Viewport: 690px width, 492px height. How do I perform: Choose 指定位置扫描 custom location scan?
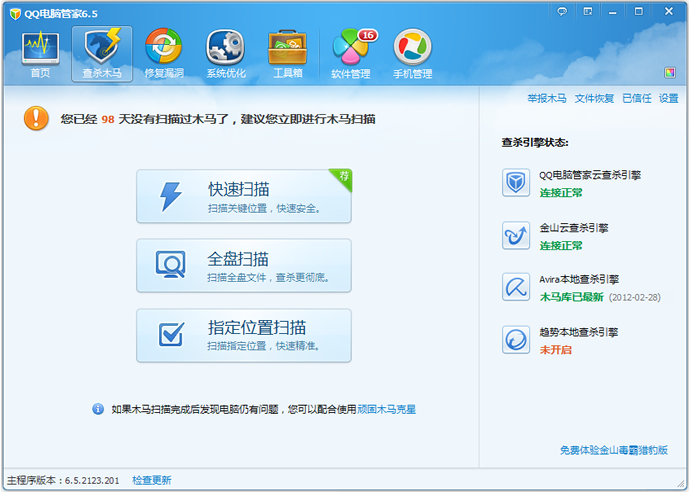click(x=244, y=335)
